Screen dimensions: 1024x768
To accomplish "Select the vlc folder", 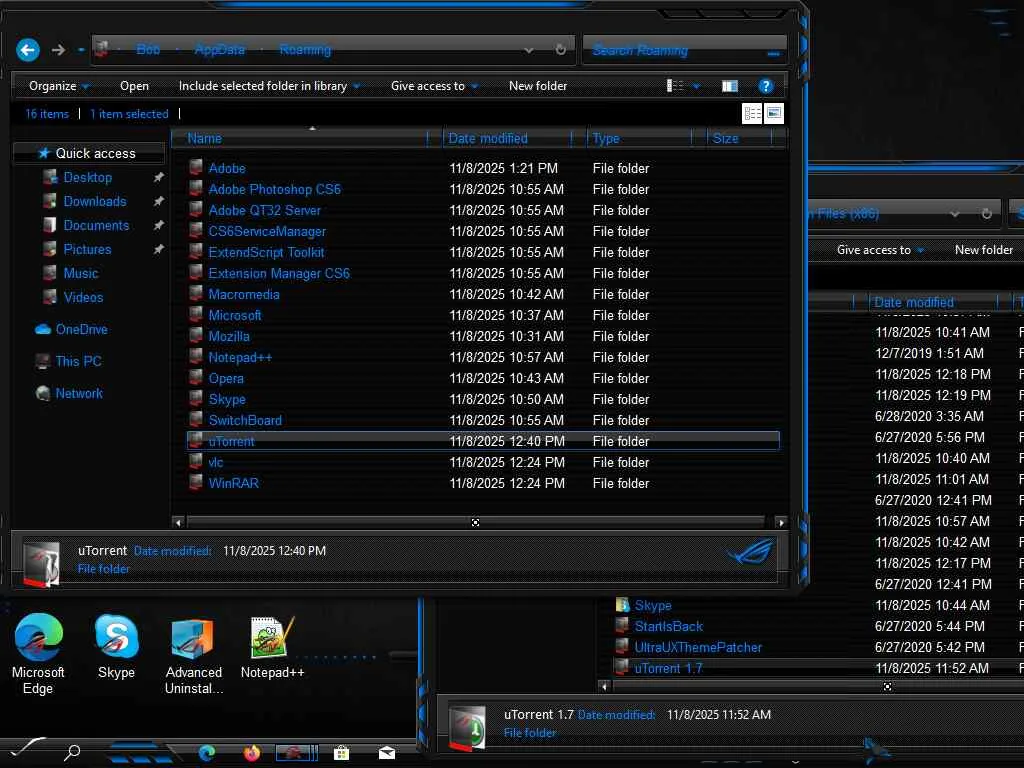I will (x=216, y=462).
